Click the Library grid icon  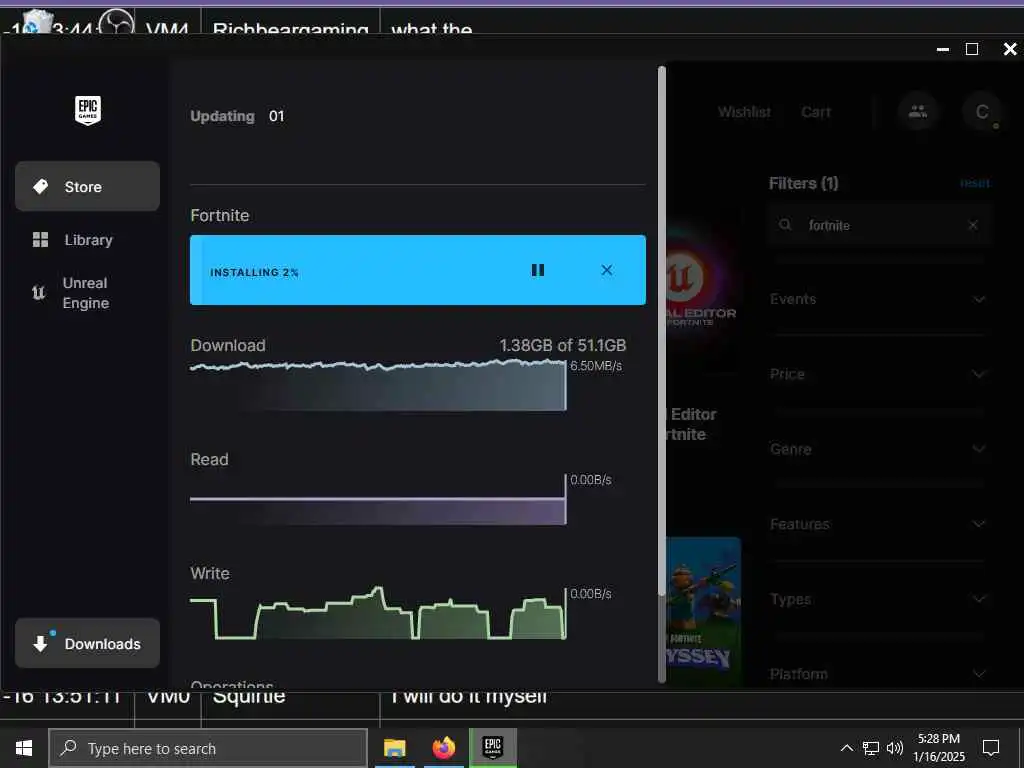40,240
